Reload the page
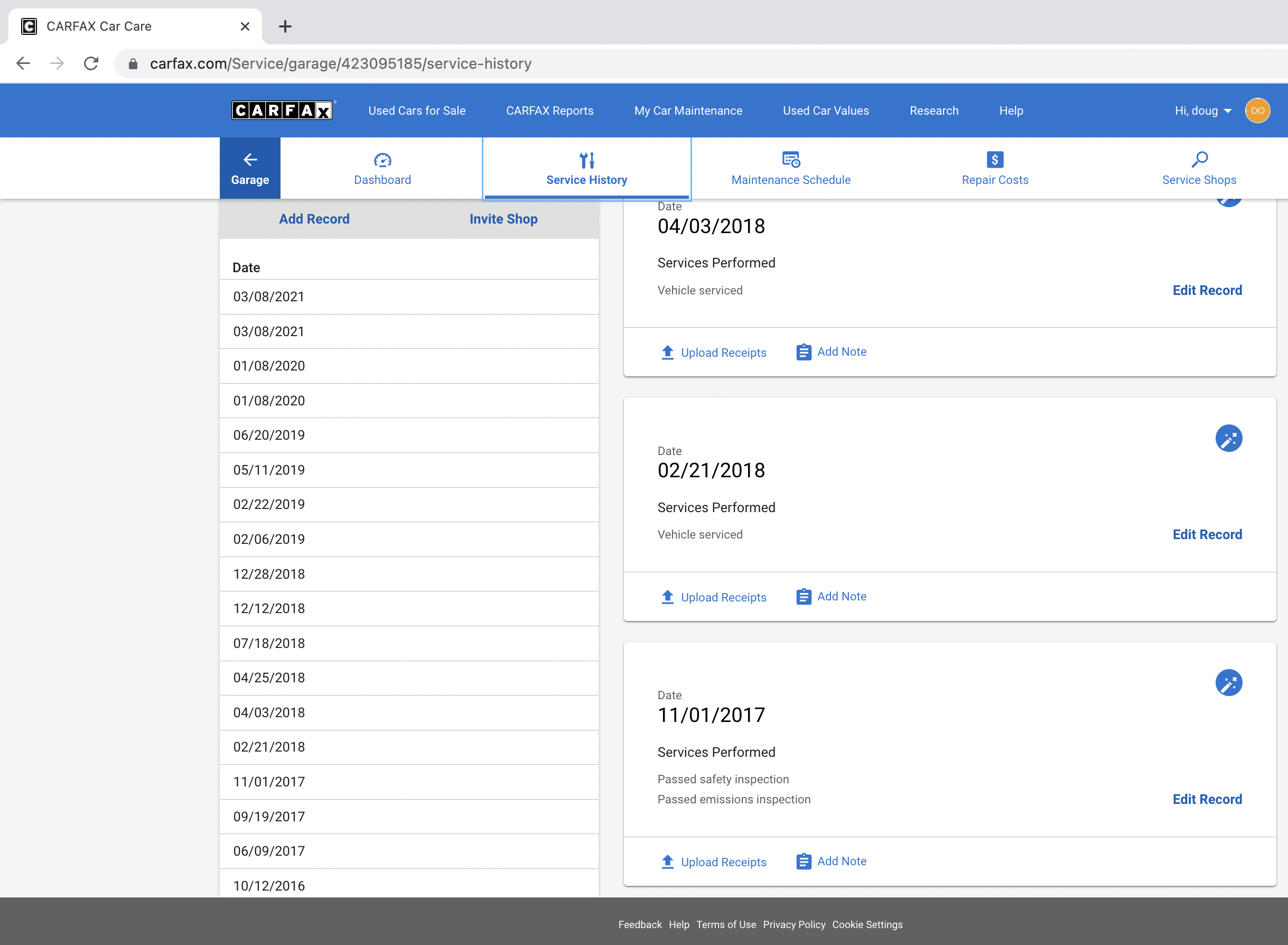Viewport: 1288px width, 945px height. point(91,63)
